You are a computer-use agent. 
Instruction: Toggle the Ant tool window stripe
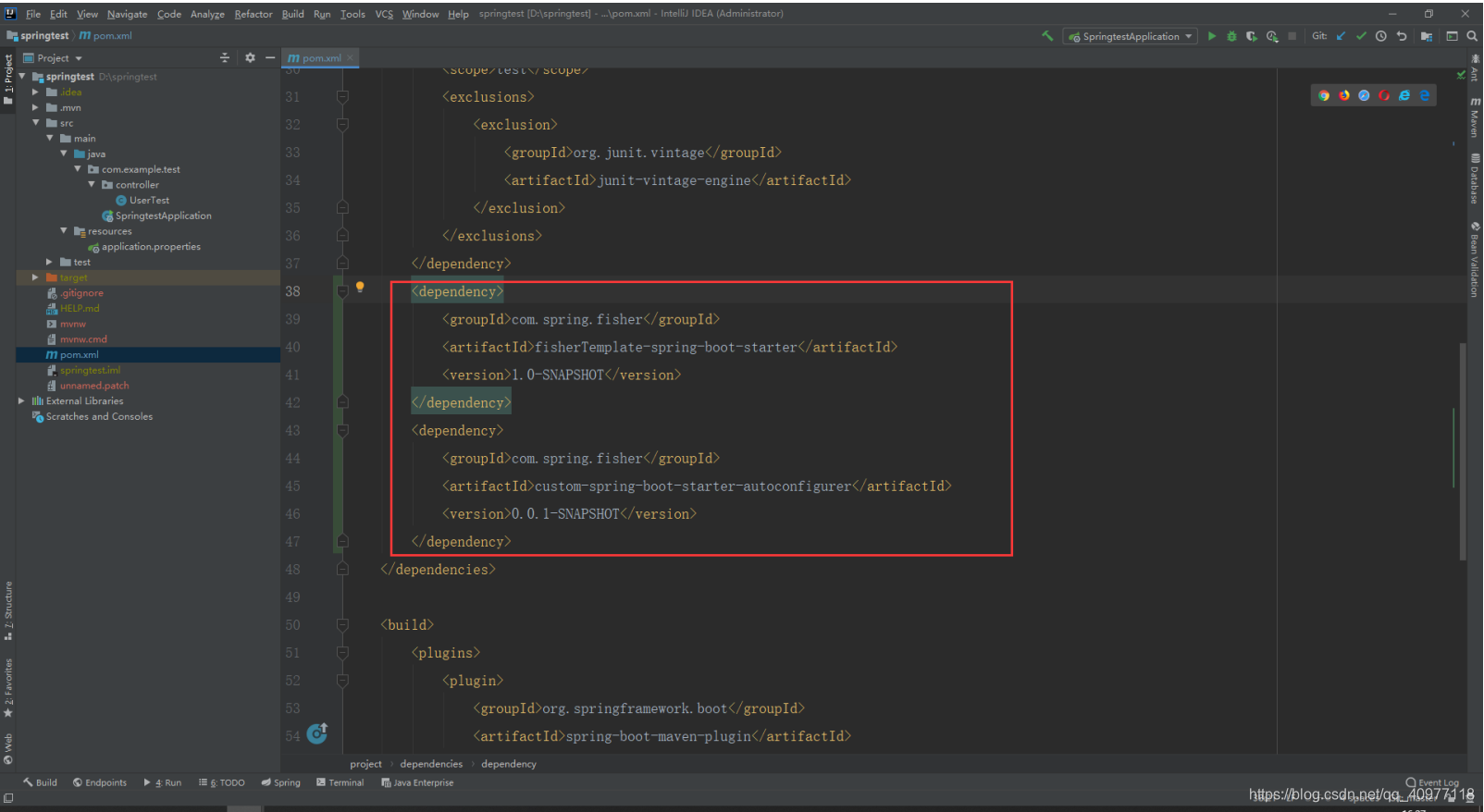coord(1475,68)
